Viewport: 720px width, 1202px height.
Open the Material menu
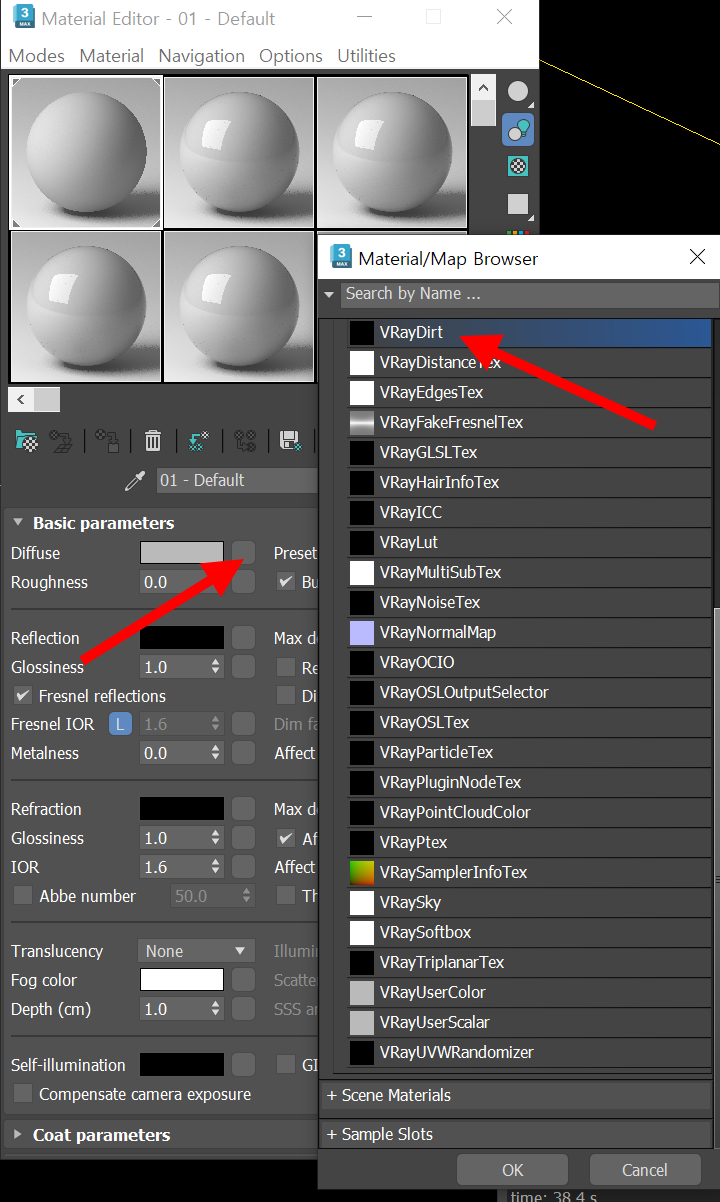(112, 56)
